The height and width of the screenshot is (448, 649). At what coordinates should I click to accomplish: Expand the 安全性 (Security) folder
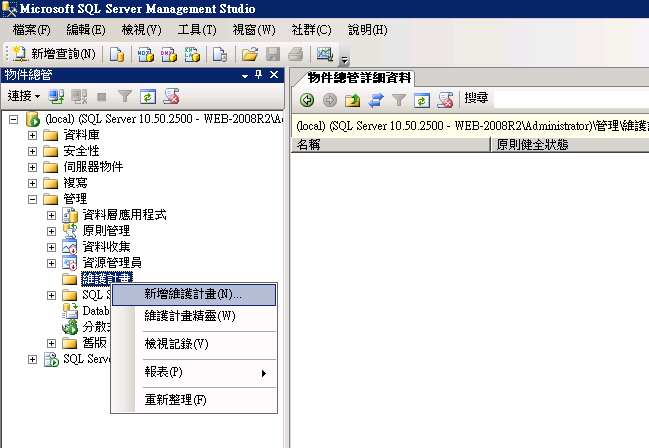[32, 152]
